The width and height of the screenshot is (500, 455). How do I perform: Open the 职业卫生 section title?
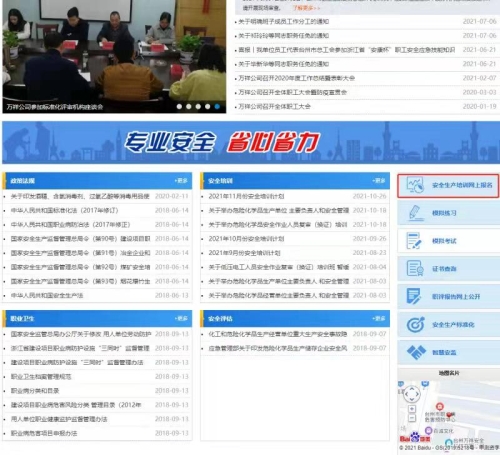pos(22,318)
